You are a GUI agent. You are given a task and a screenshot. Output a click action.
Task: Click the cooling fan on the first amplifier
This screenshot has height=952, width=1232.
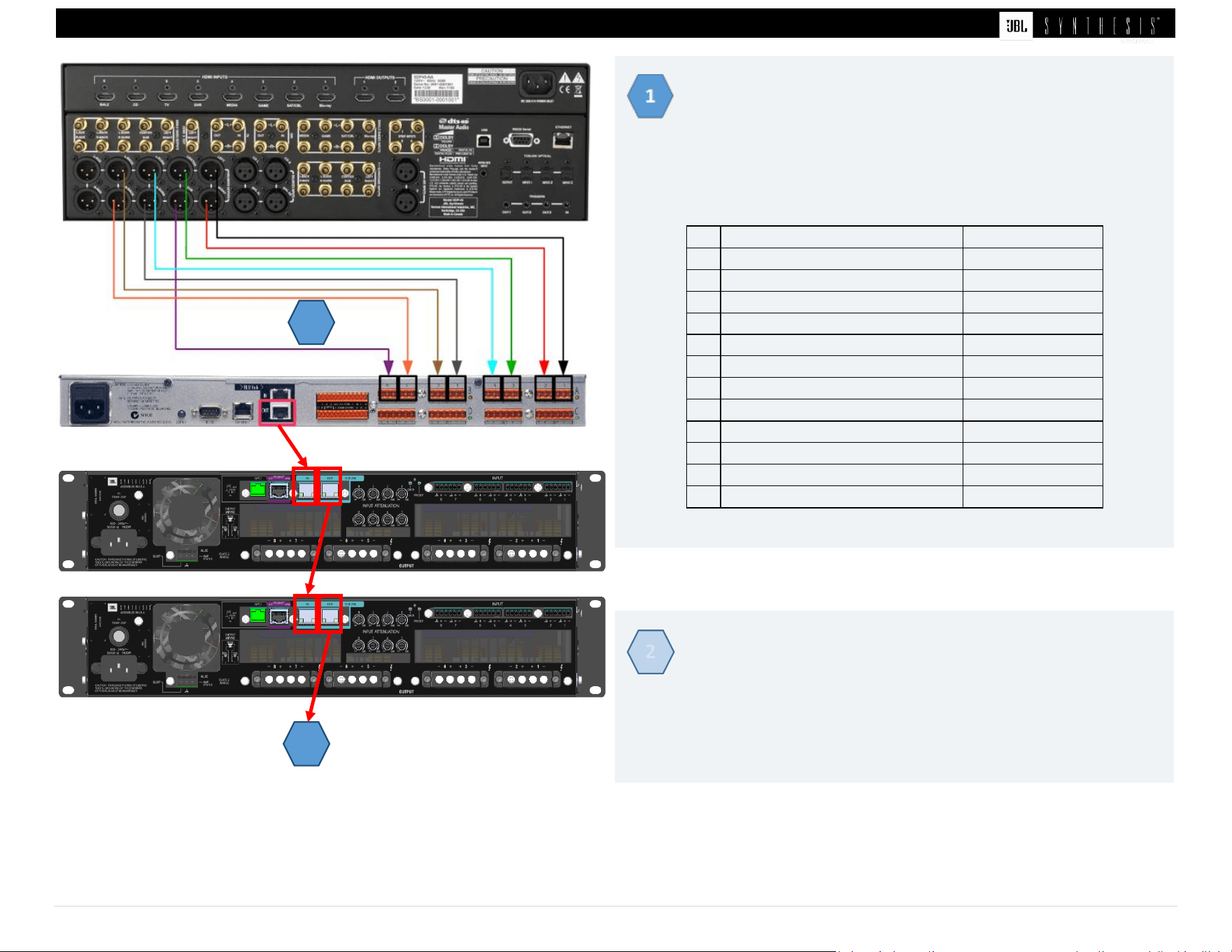pos(186,510)
